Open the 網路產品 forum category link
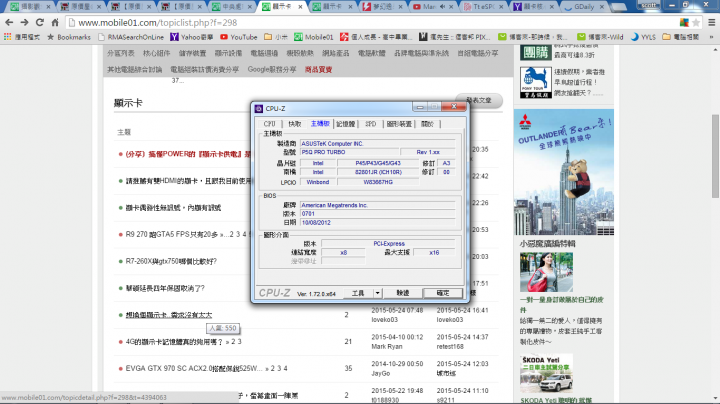The width and height of the screenshot is (720, 404). point(335,53)
